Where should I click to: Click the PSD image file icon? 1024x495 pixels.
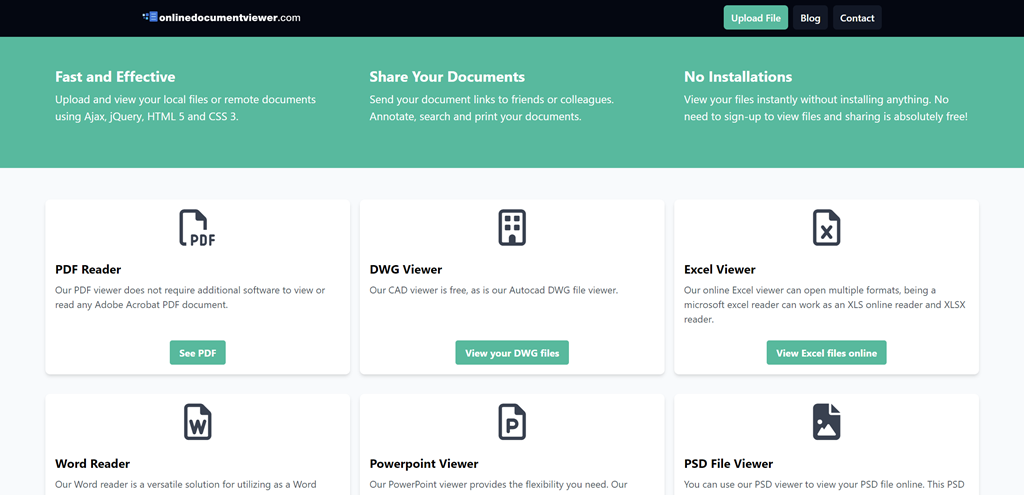pyautogui.click(x=826, y=422)
